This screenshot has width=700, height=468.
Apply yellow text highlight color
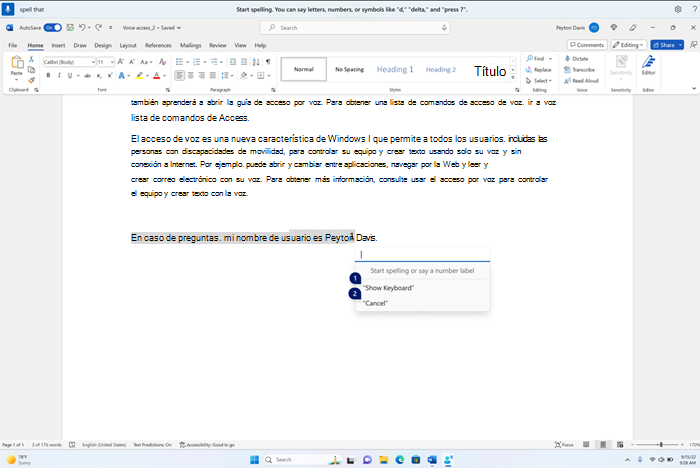[x=139, y=76]
